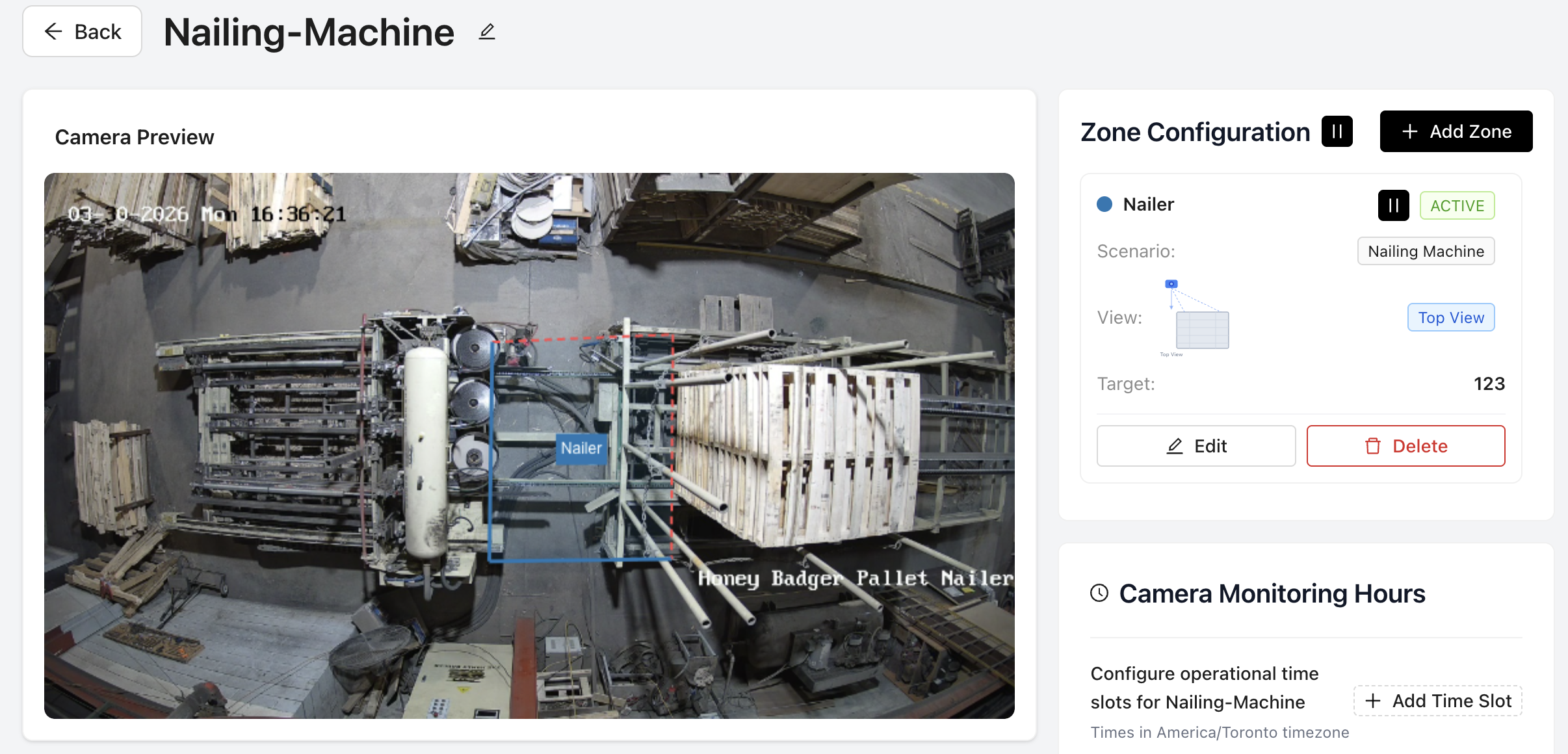Click the ACTIVE status badge
Image resolution: width=1568 pixels, height=754 pixels.
[x=1457, y=205]
